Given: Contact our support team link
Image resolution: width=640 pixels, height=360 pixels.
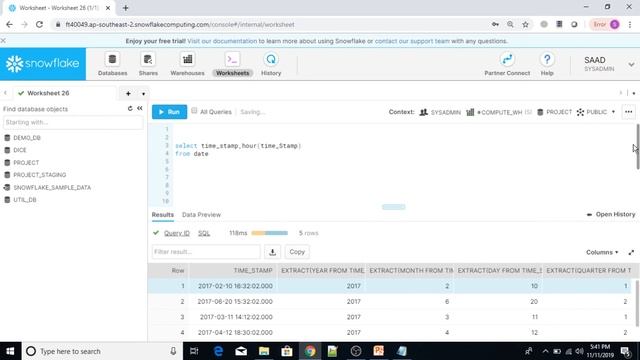Looking at the screenshot, I should coord(412,41).
